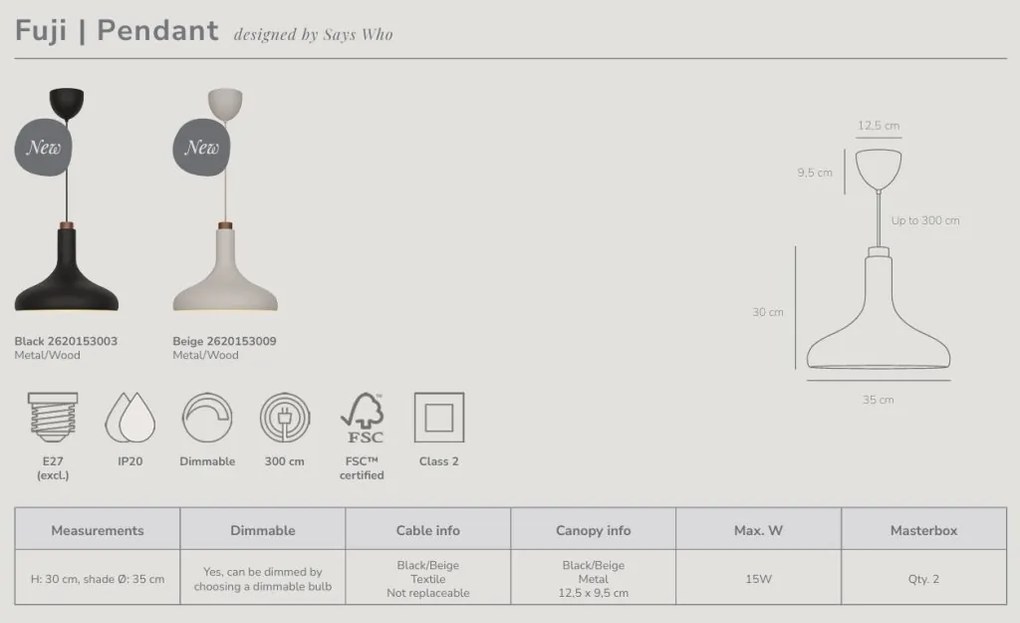This screenshot has width=1020, height=623.
Task: Click the Beige 2620153009 product code
Action: [x=224, y=341]
